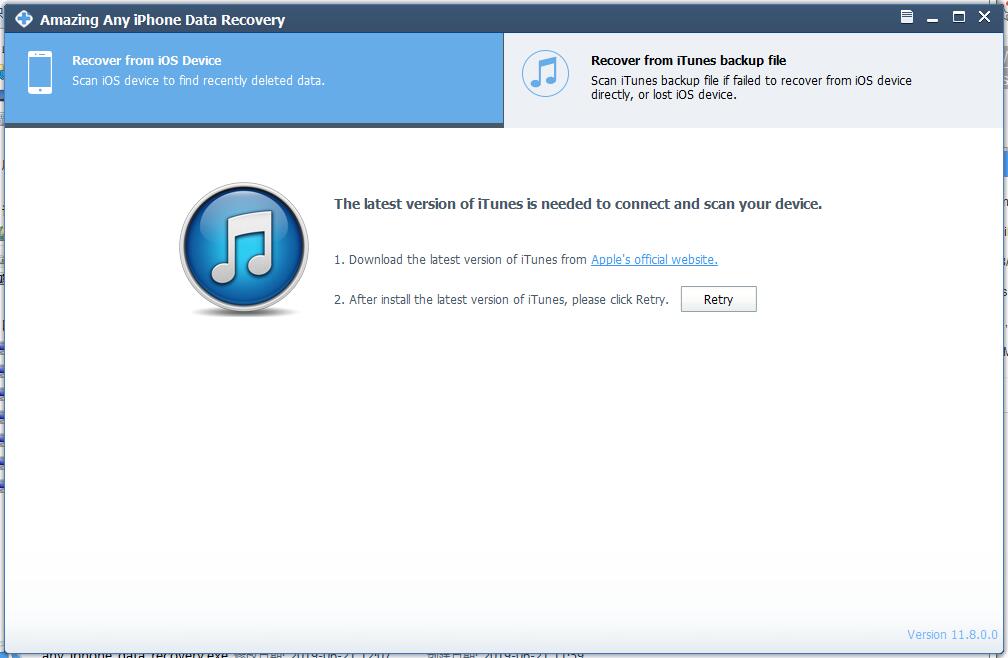This screenshot has width=1008, height=658.
Task: Open the log/document icon in the title bar
Action: click(x=906, y=17)
